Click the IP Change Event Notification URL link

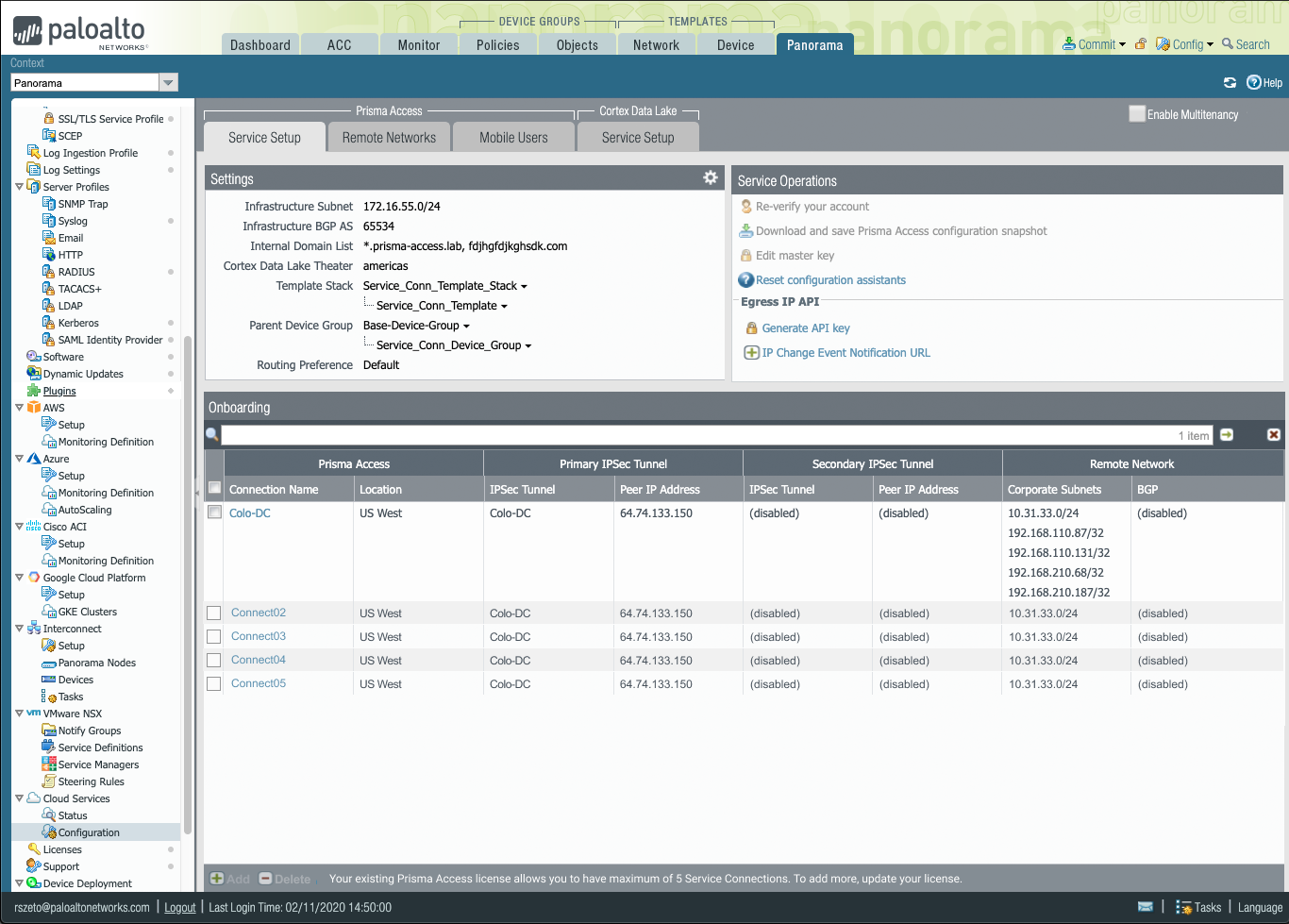click(x=846, y=353)
